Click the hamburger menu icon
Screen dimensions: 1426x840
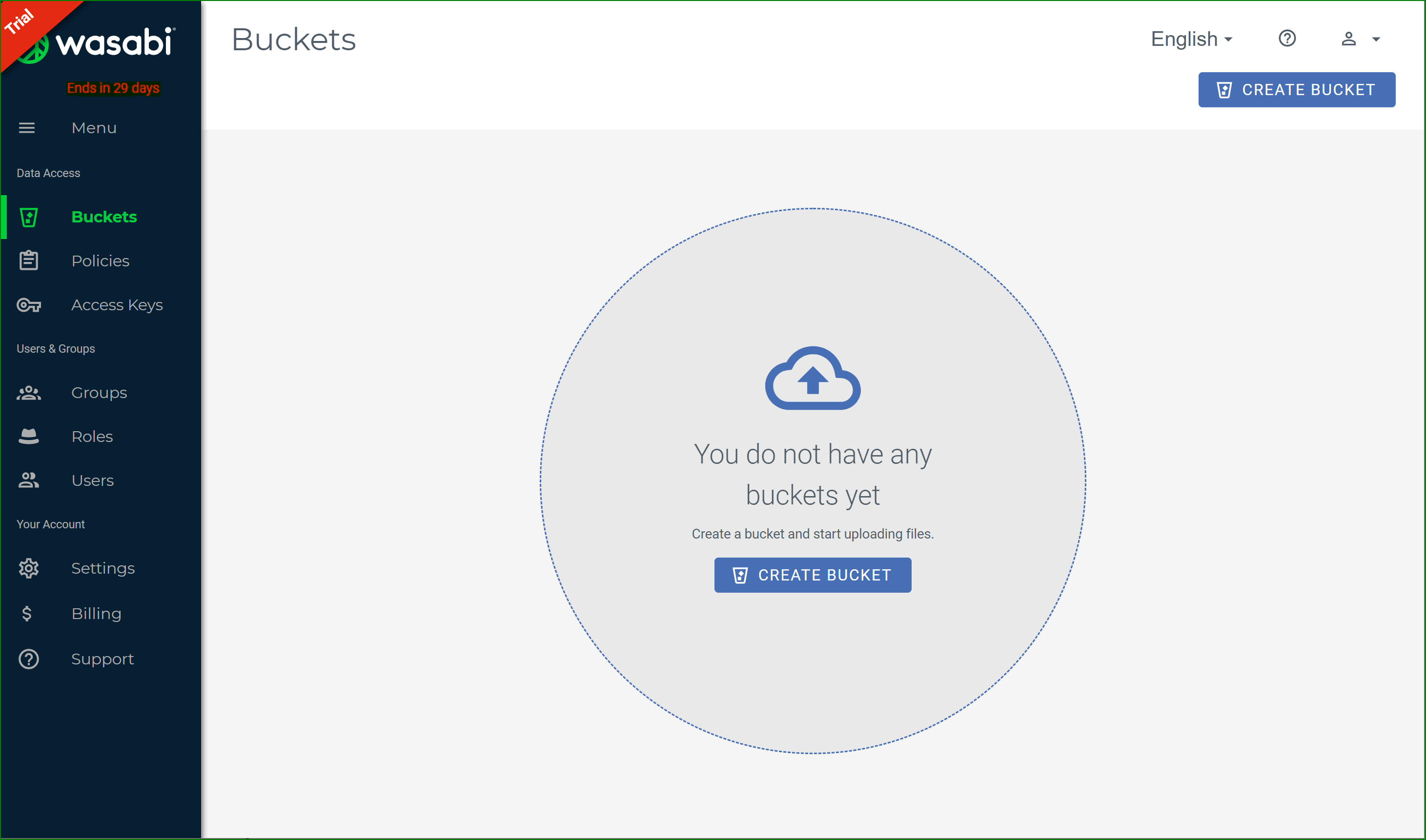point(27,128)
